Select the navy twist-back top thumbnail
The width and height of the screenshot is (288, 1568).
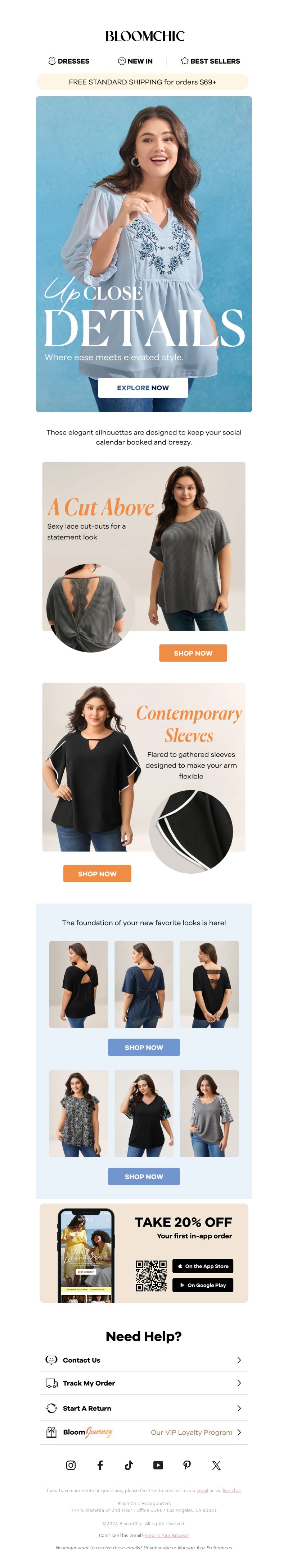coord(144,984)
